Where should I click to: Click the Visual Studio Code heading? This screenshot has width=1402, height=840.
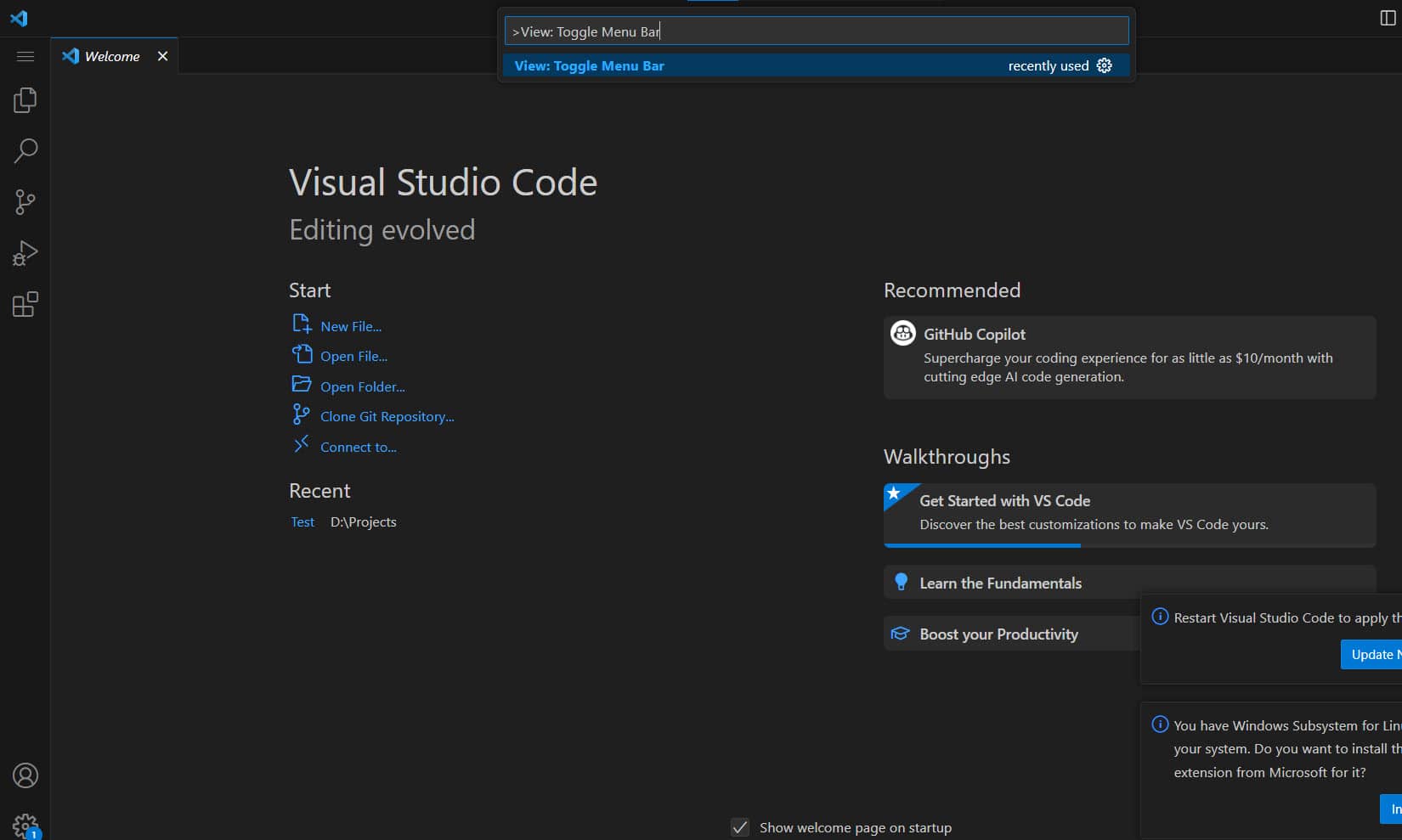pos(443,182)
